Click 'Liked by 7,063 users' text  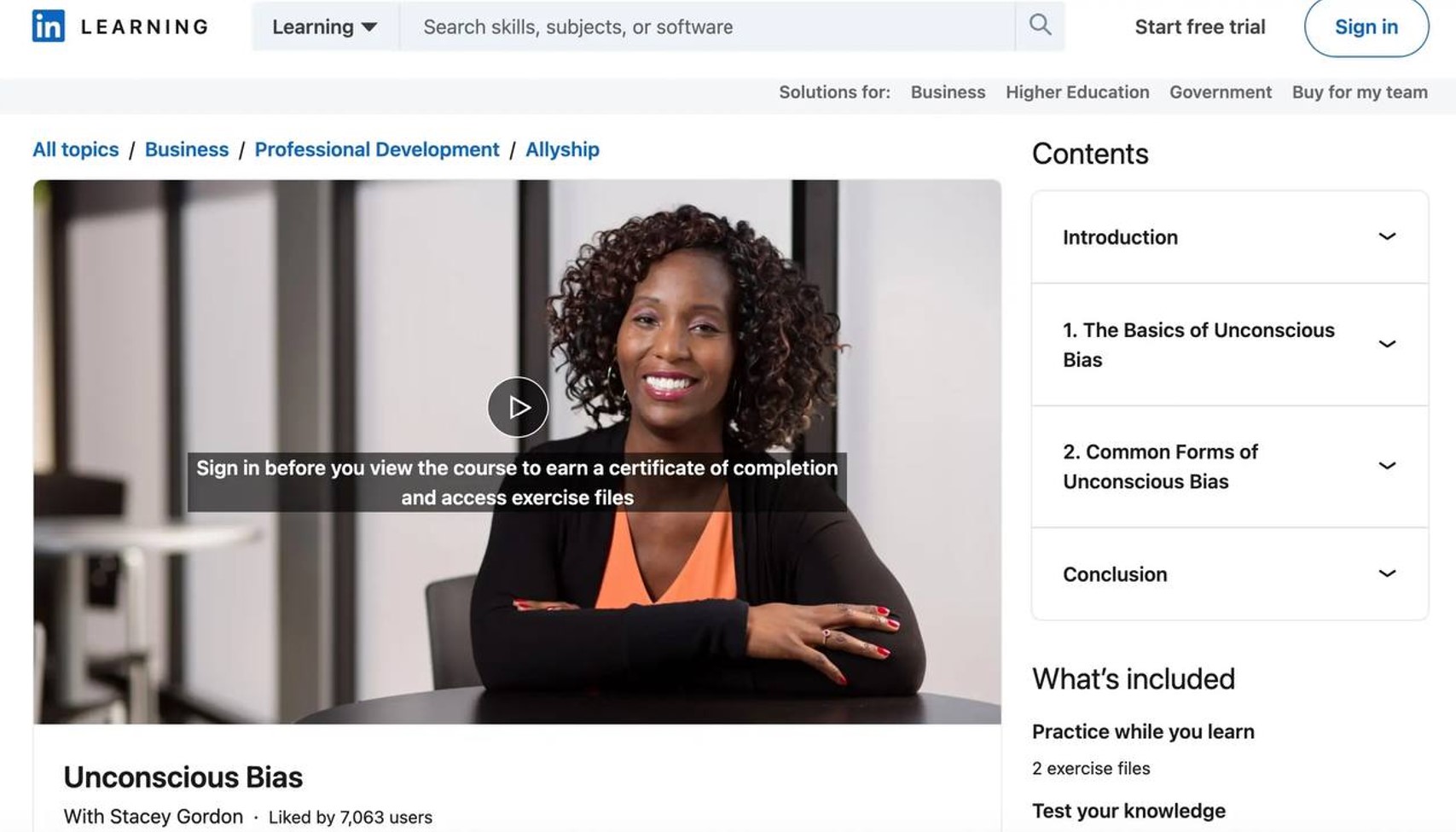[351, 817]
